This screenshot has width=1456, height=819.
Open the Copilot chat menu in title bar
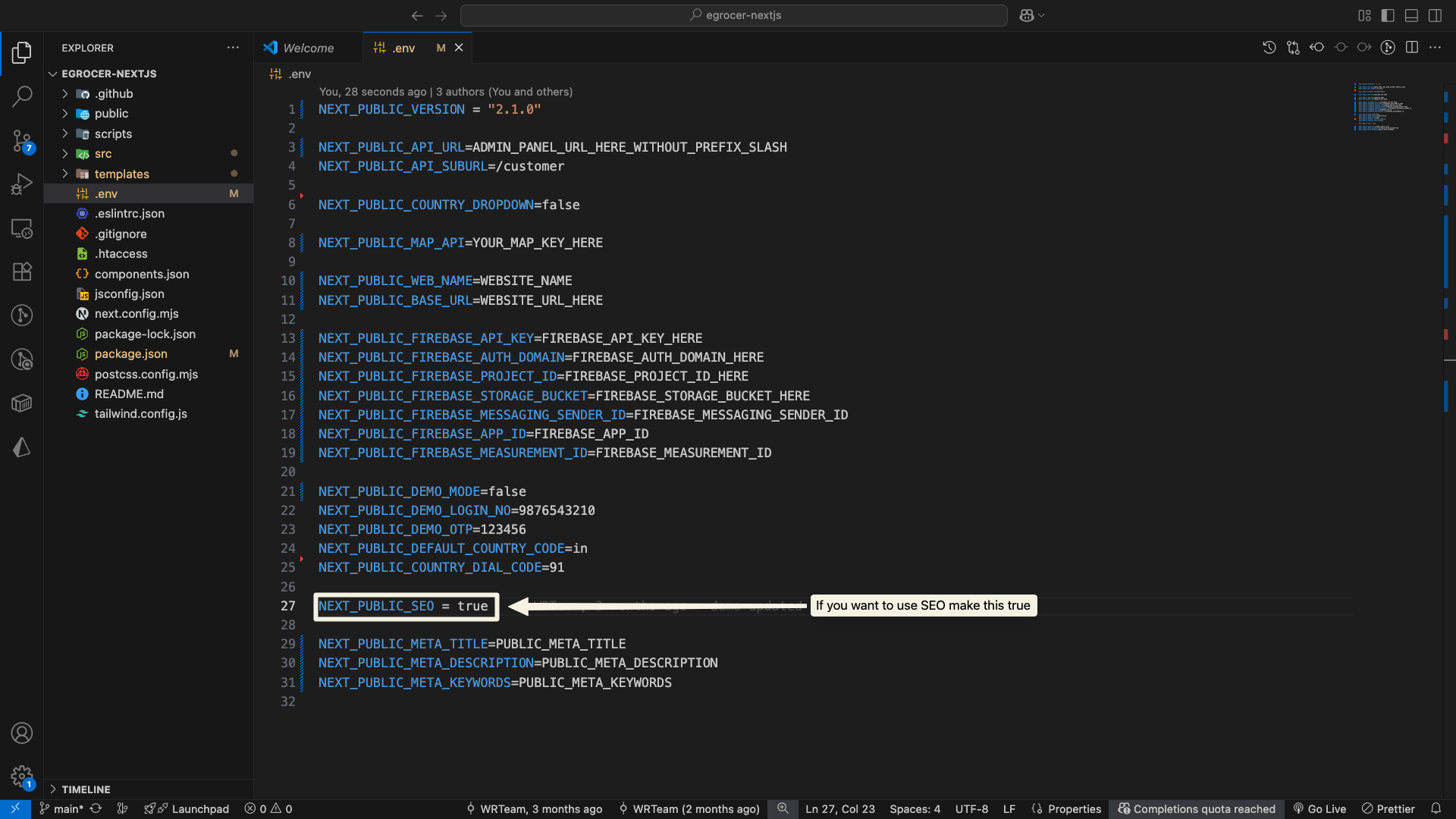pos(1032,15)
